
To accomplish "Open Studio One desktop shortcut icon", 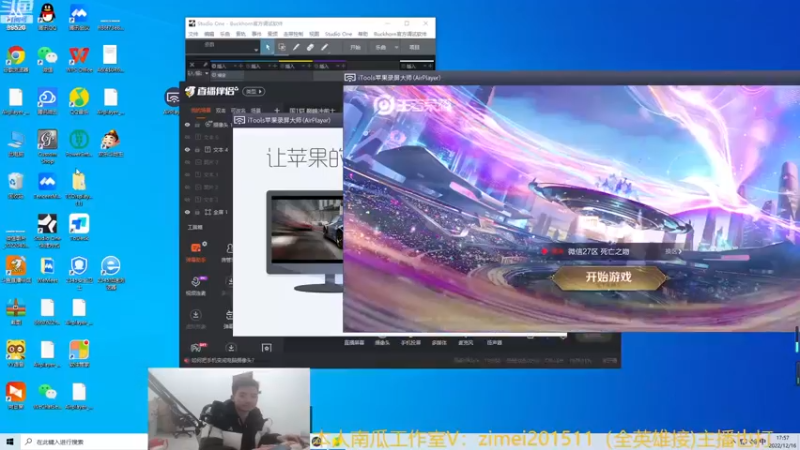I will [47, 223].
